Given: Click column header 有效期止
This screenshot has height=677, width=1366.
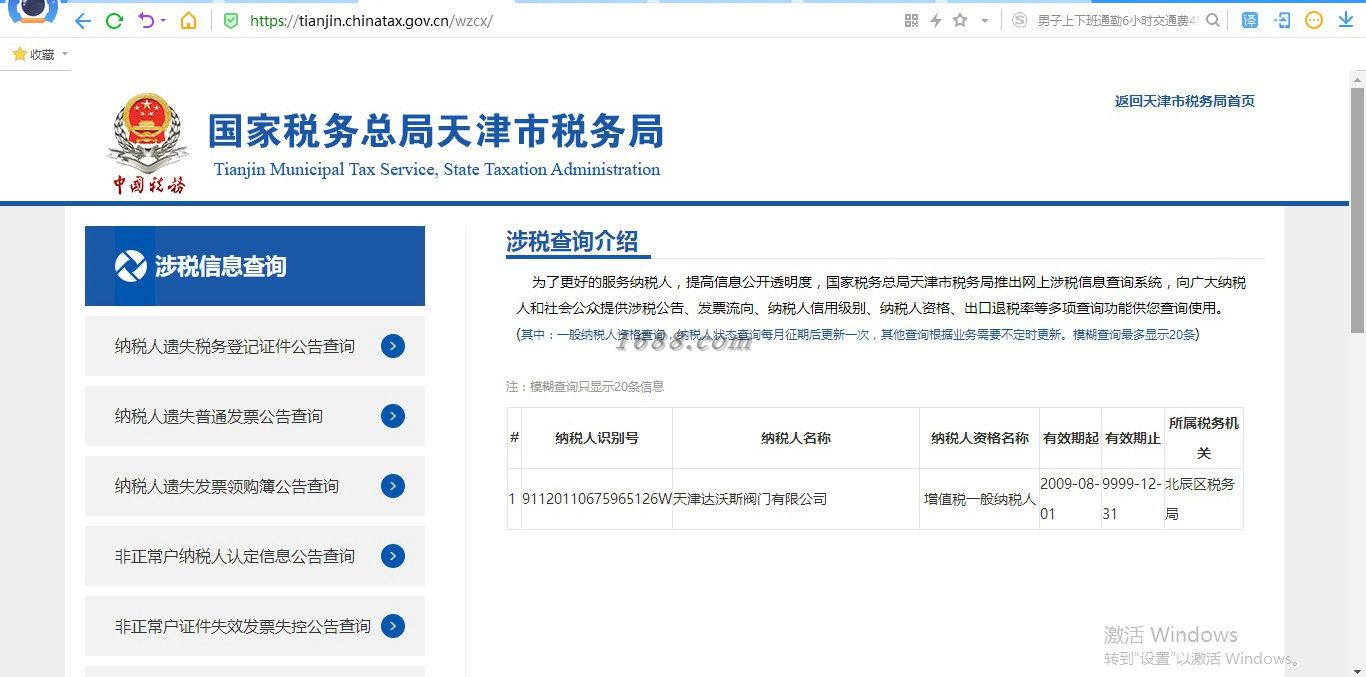Looking at the screenshot, I should coord(1133,438).
